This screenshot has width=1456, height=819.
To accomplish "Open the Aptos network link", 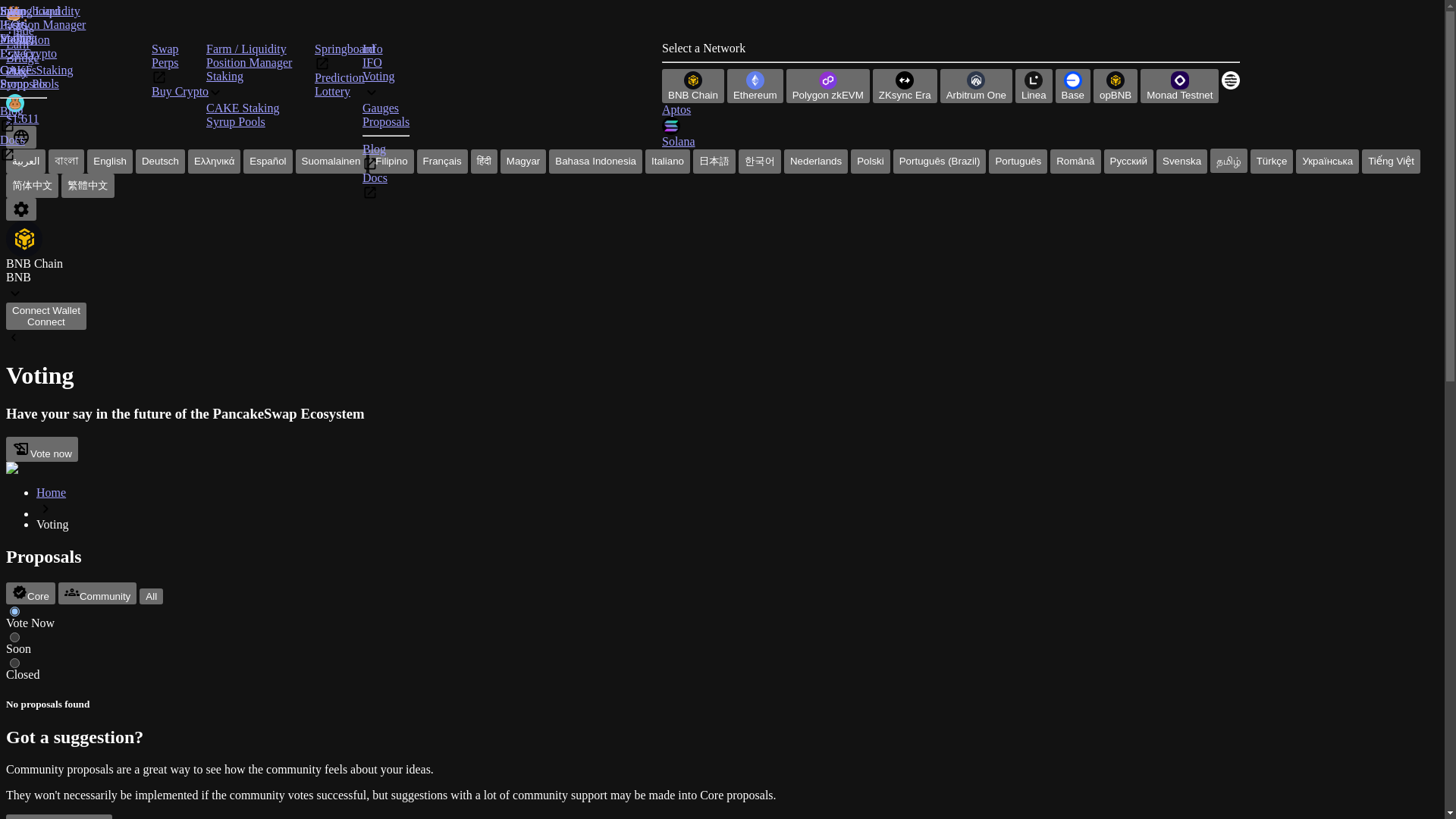I will pos(676,110).
